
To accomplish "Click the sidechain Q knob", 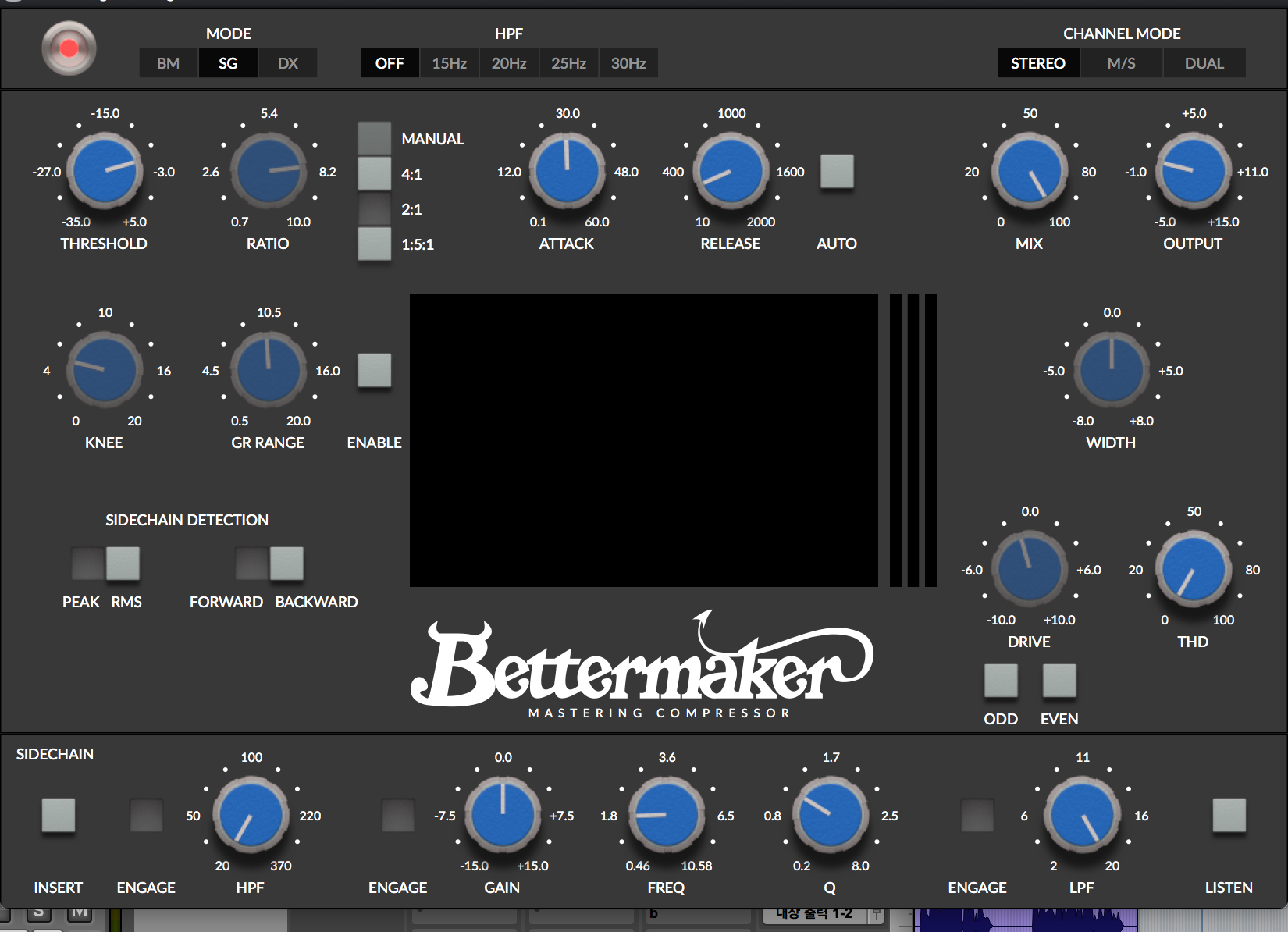I will 831,815.
